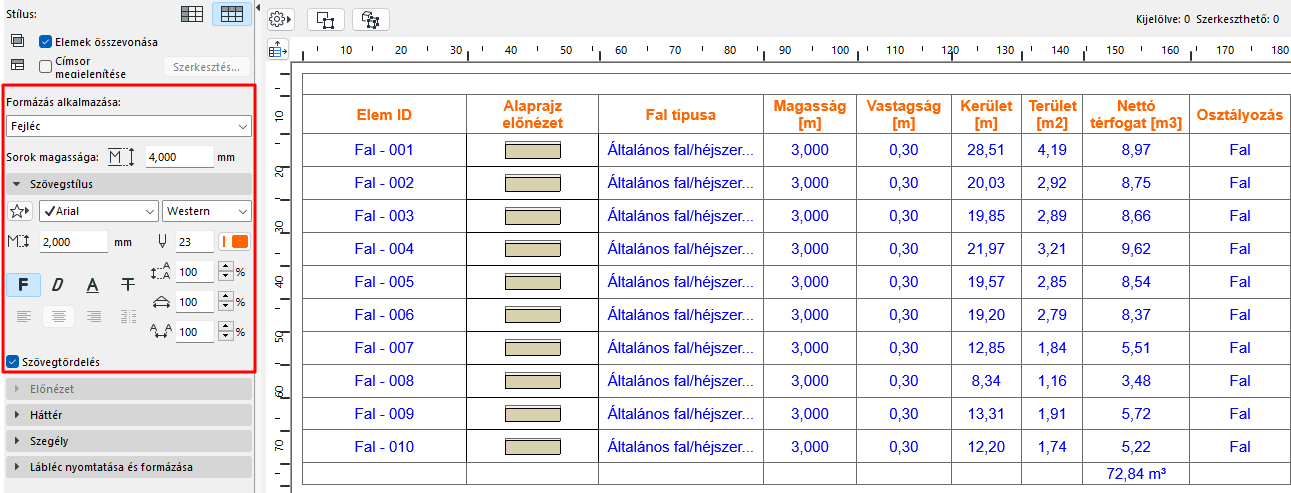Click the text height 2,000 field

(72, 241)
